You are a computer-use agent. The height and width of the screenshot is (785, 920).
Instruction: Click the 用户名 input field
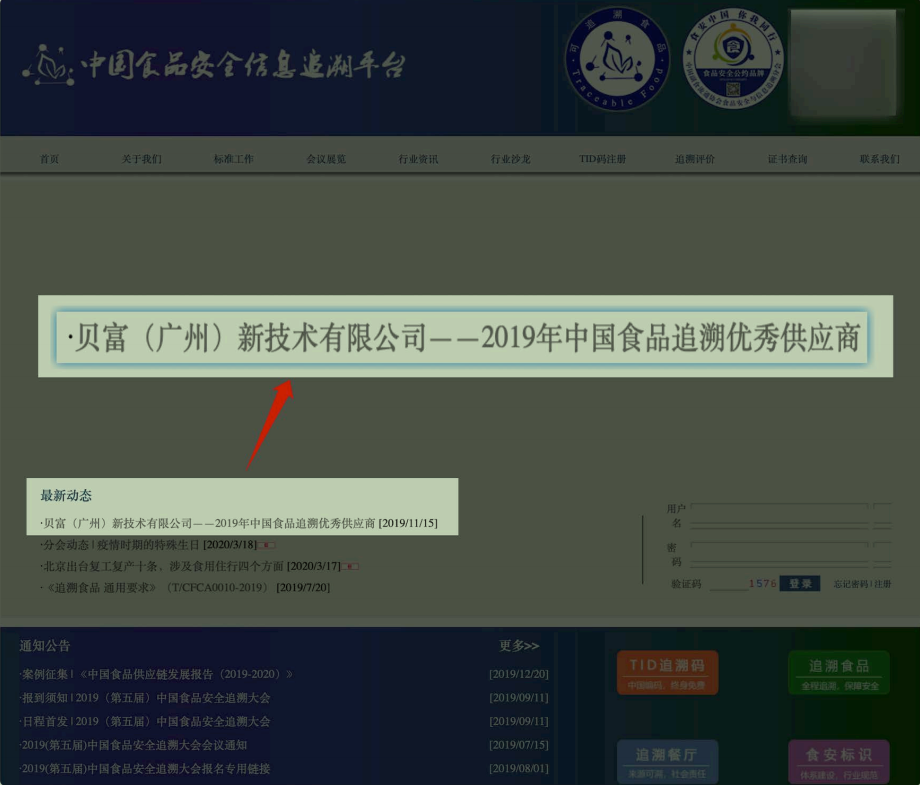(x=780, y=515)
